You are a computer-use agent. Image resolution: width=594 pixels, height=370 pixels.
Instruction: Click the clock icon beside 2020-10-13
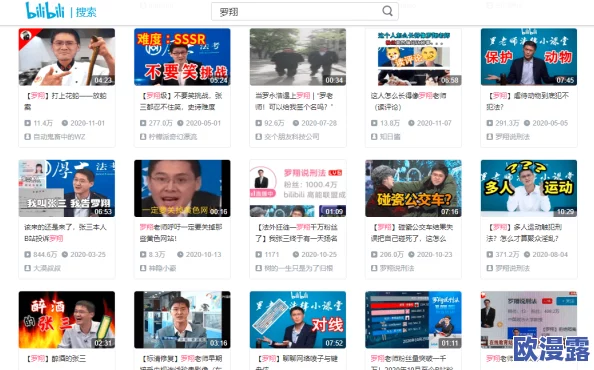click(x=180, y=254)
